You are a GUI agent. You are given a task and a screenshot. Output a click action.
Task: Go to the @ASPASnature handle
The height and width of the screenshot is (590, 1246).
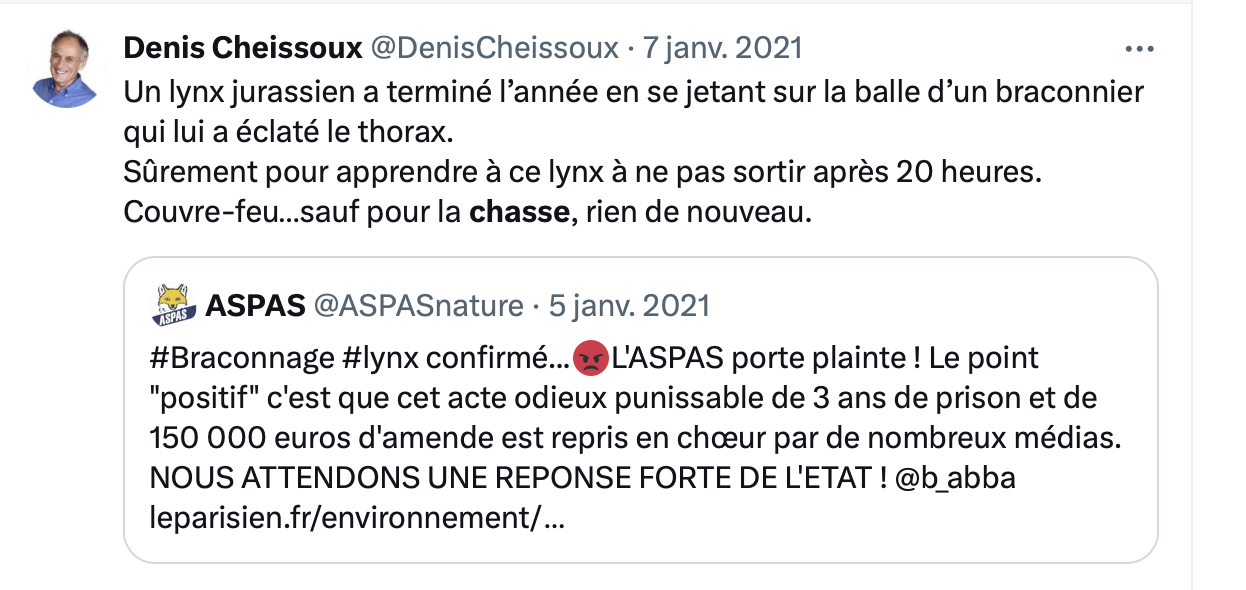point(419,305)
